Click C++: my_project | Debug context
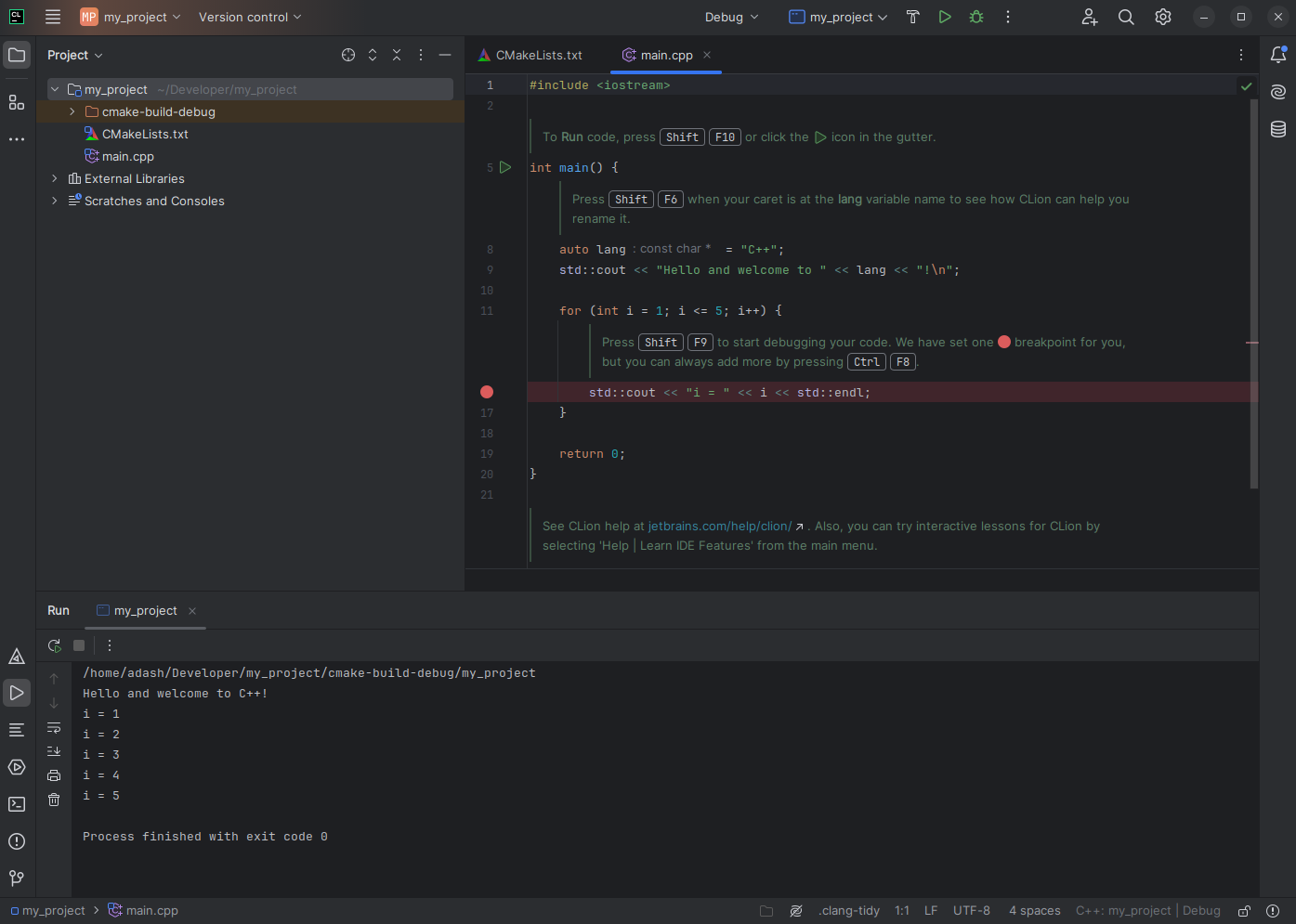1296x924 pixels. tap(1148, 911)
